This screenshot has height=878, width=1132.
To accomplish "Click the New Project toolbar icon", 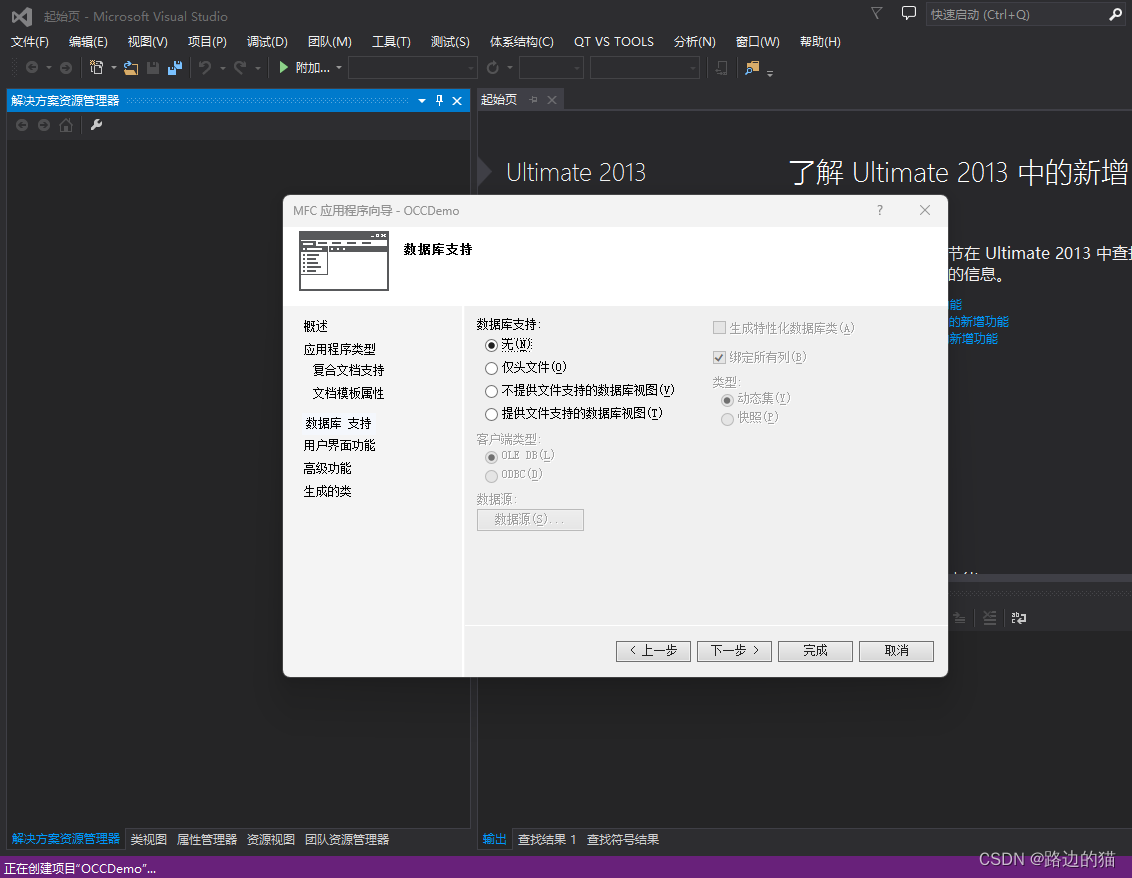I will (x=96, y=67).
